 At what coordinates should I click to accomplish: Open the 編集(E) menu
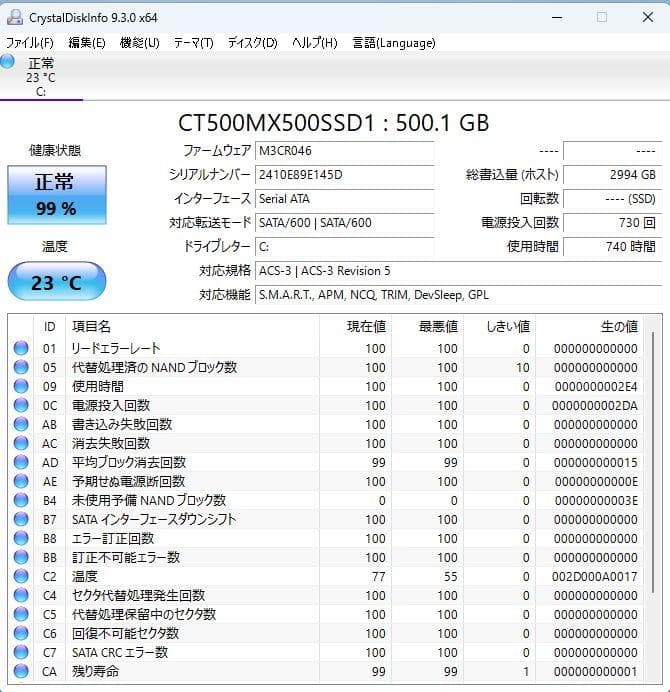click(x=87, y=43)
